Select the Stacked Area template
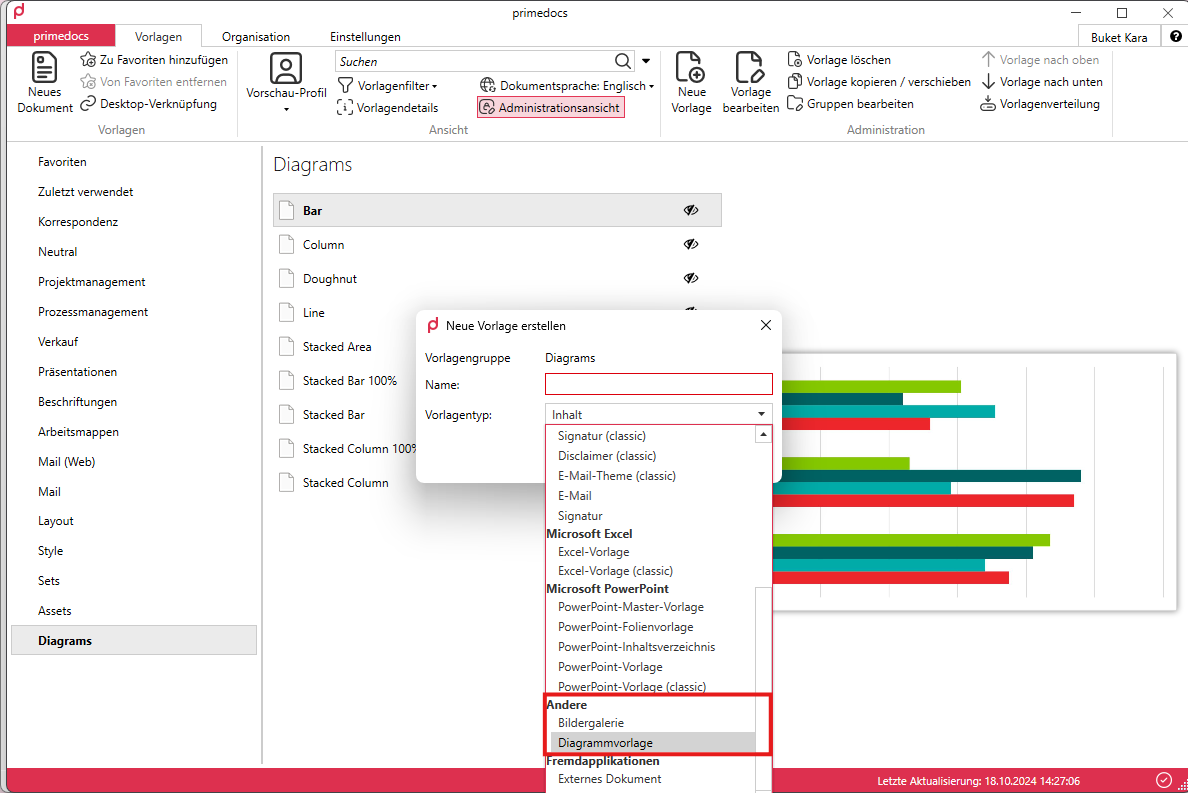The width and height of the screenshot is (1188, 793). [x=337, y=347]
